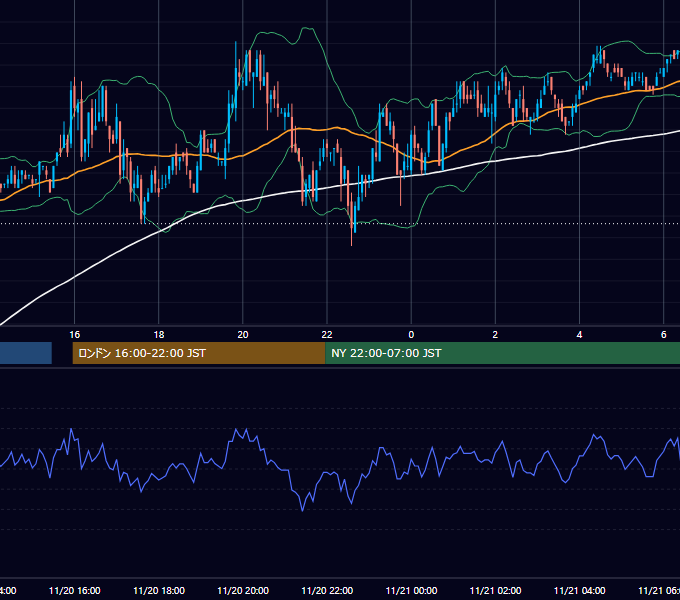Click the 22 hour label on price chart axis
This screenshot has width=680, height=600.
327,335
